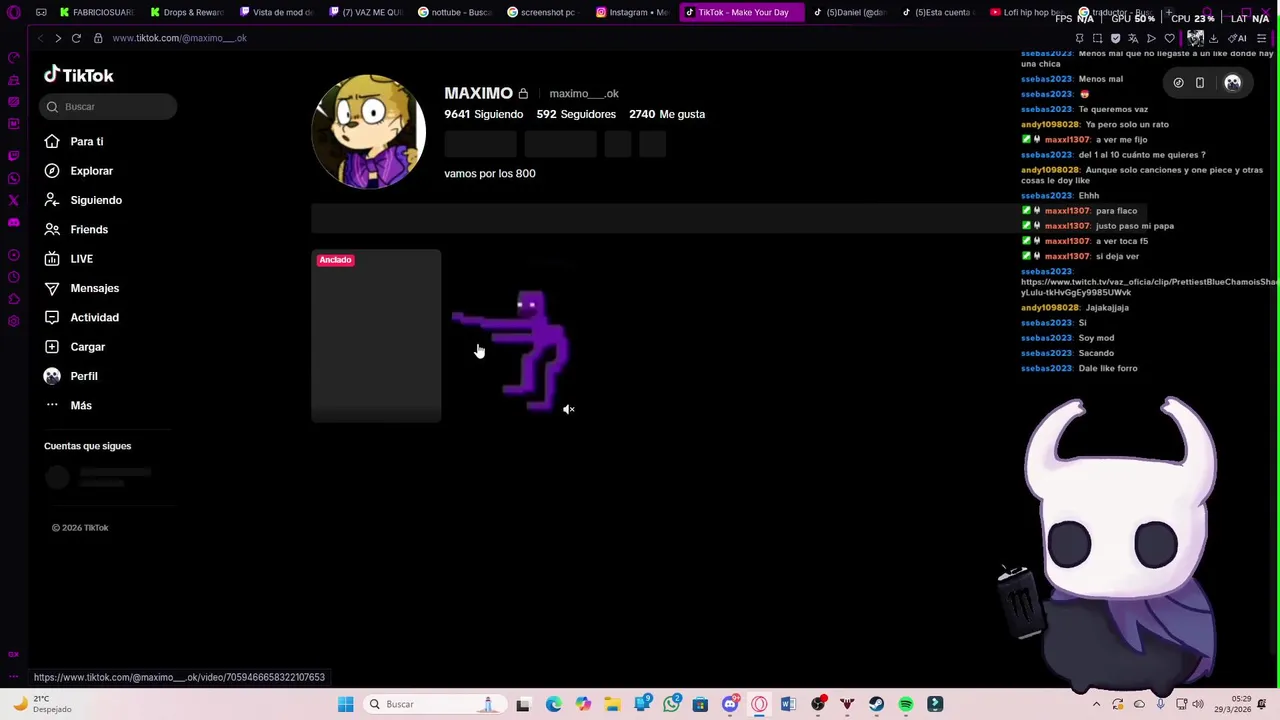1280x720 pixels.
Task: Open Spotify from the taskbar
Action: coord(906,704)
